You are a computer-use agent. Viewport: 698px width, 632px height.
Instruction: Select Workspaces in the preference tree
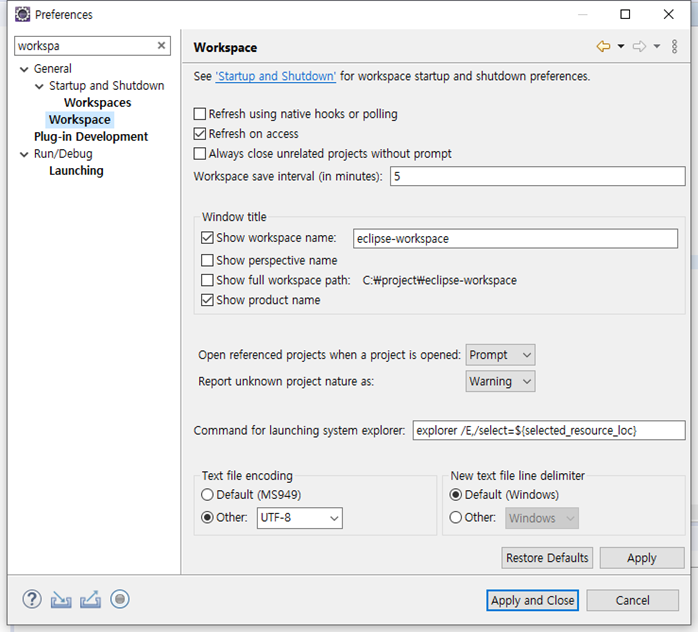point(97,103)
